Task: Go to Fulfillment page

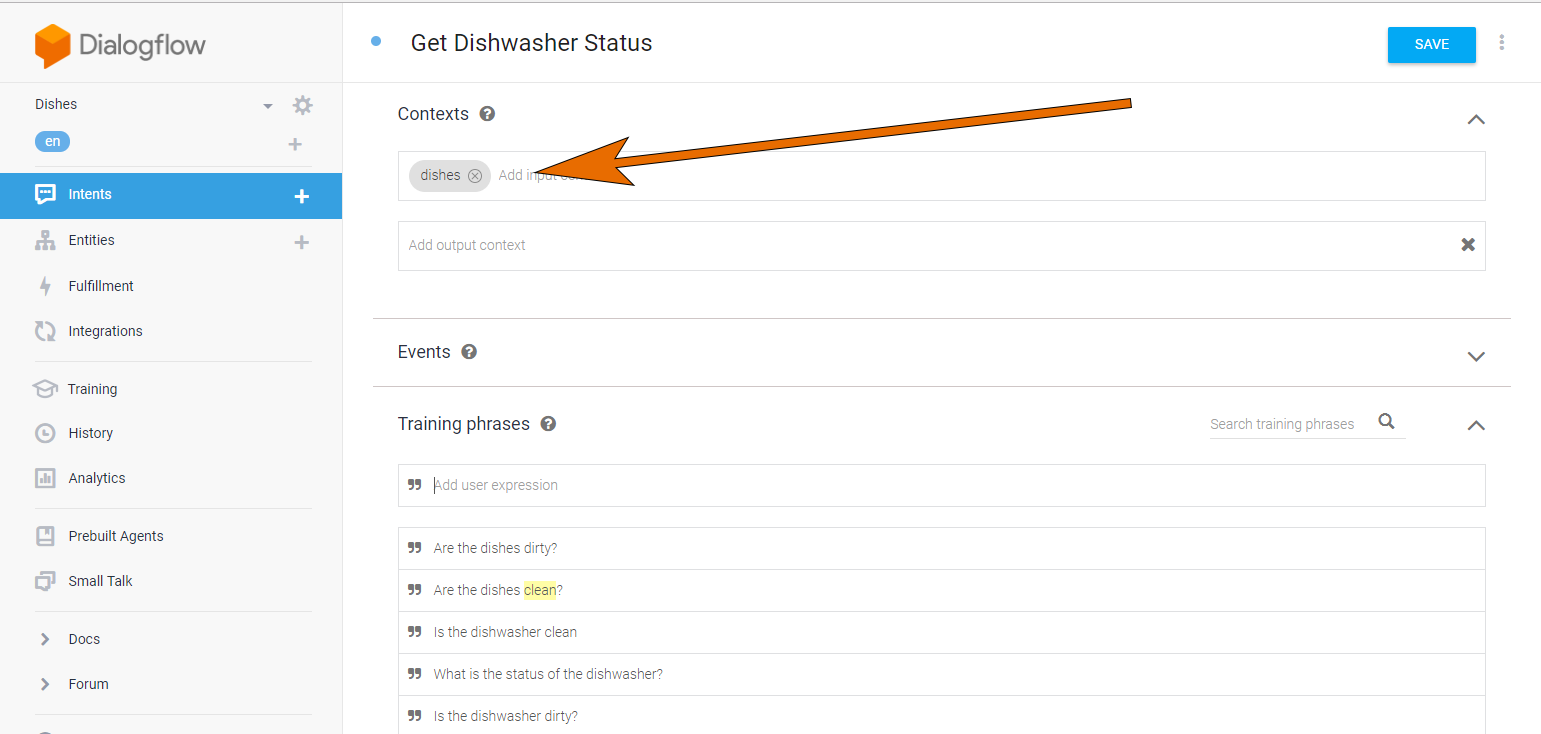Action: pyautogui.click(x=101, y=286)
